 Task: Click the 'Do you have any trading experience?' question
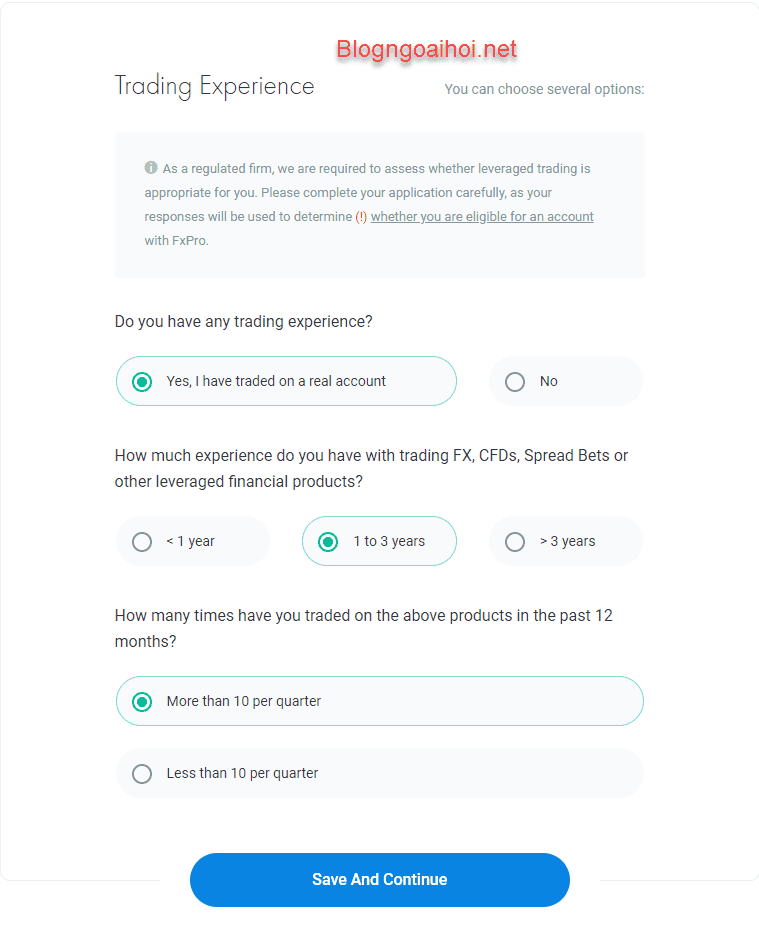(243, 322)
